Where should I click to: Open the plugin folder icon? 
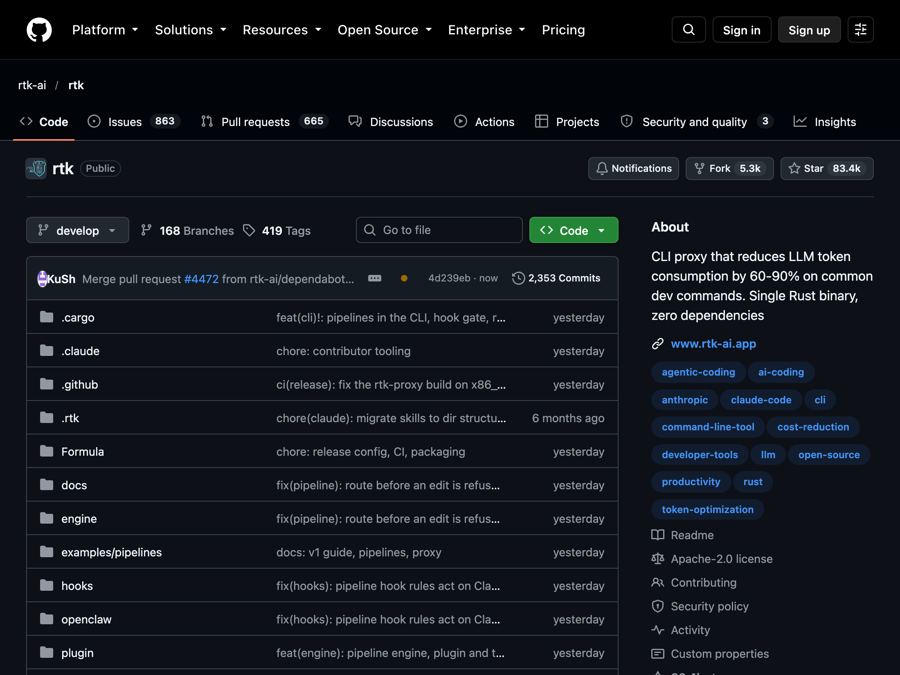[x=46, y=653]
